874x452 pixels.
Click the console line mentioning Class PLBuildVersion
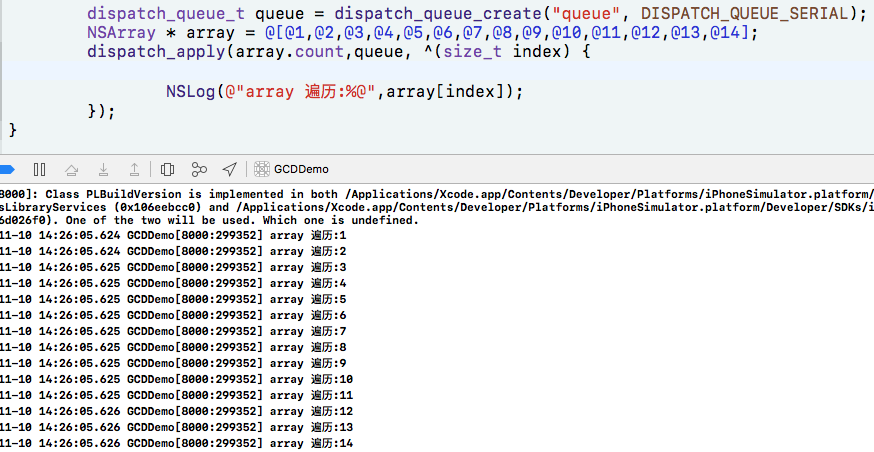click(437, 195)
